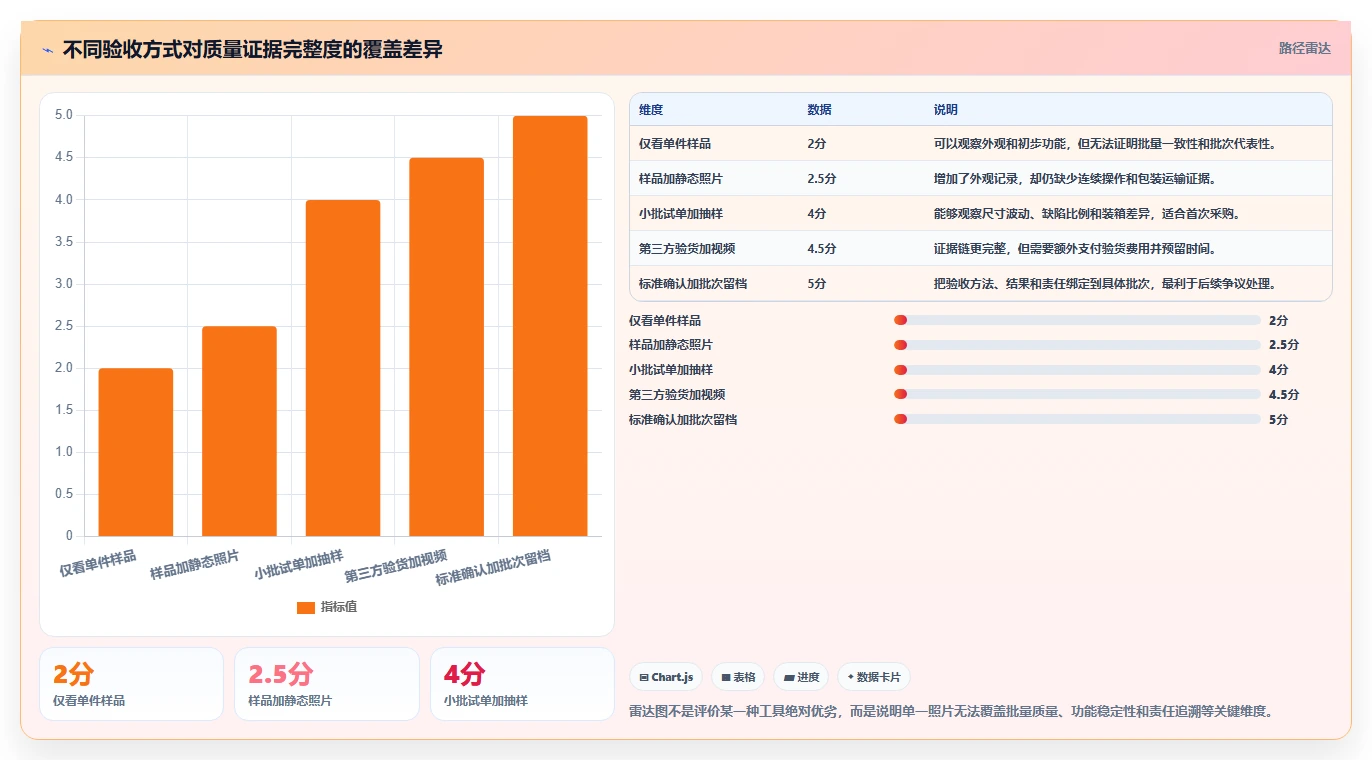This screenshot has width=1372, height=760.
Task: Click the 4.5分 value beside progress bar
Action: coord(1284,395)
